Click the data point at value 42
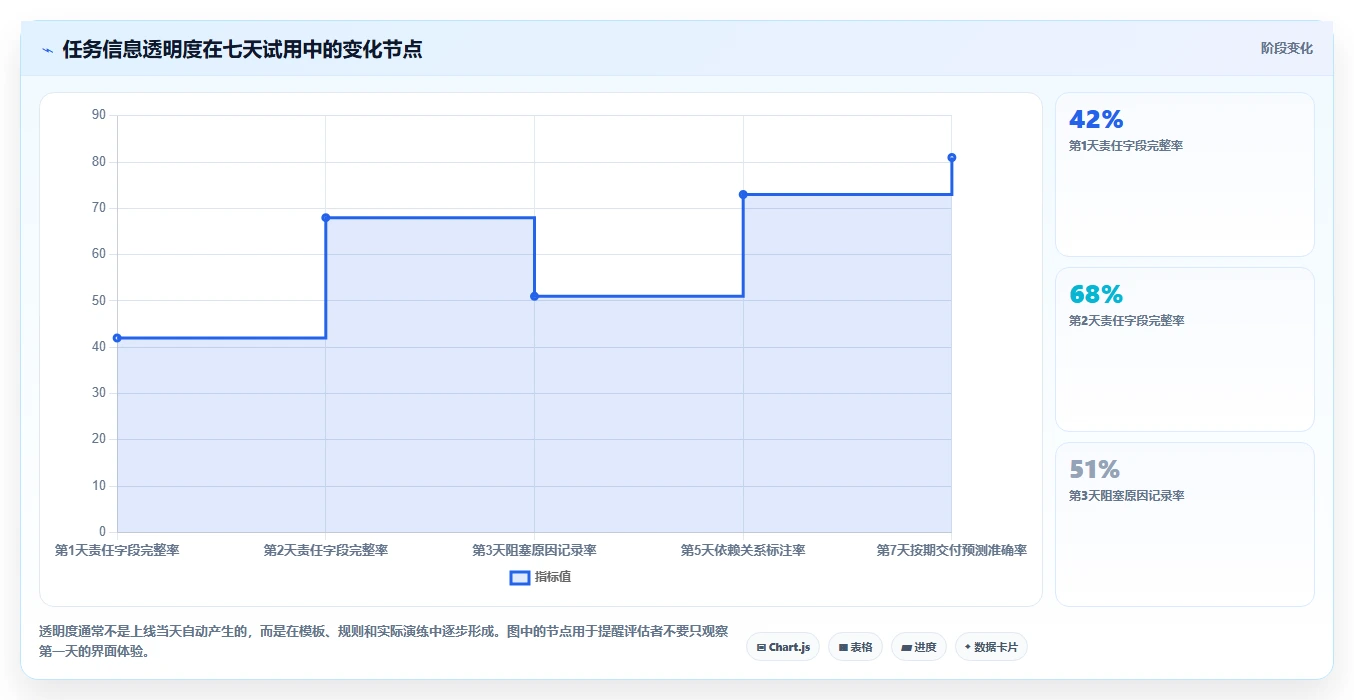The height and width of the screenshot is (700, 1354). tap(117, 338)
